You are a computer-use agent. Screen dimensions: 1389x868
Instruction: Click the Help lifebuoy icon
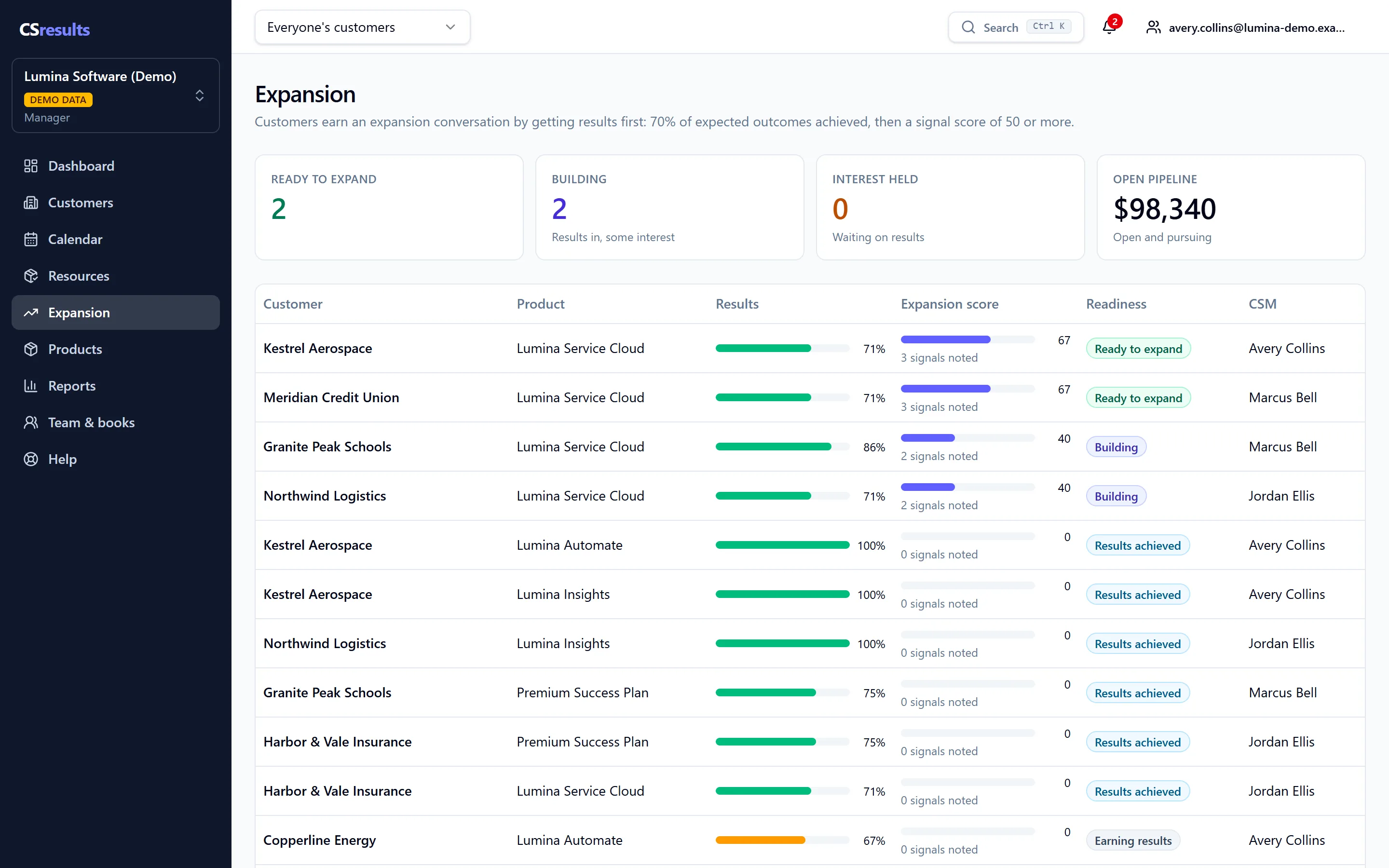(30, 459)
